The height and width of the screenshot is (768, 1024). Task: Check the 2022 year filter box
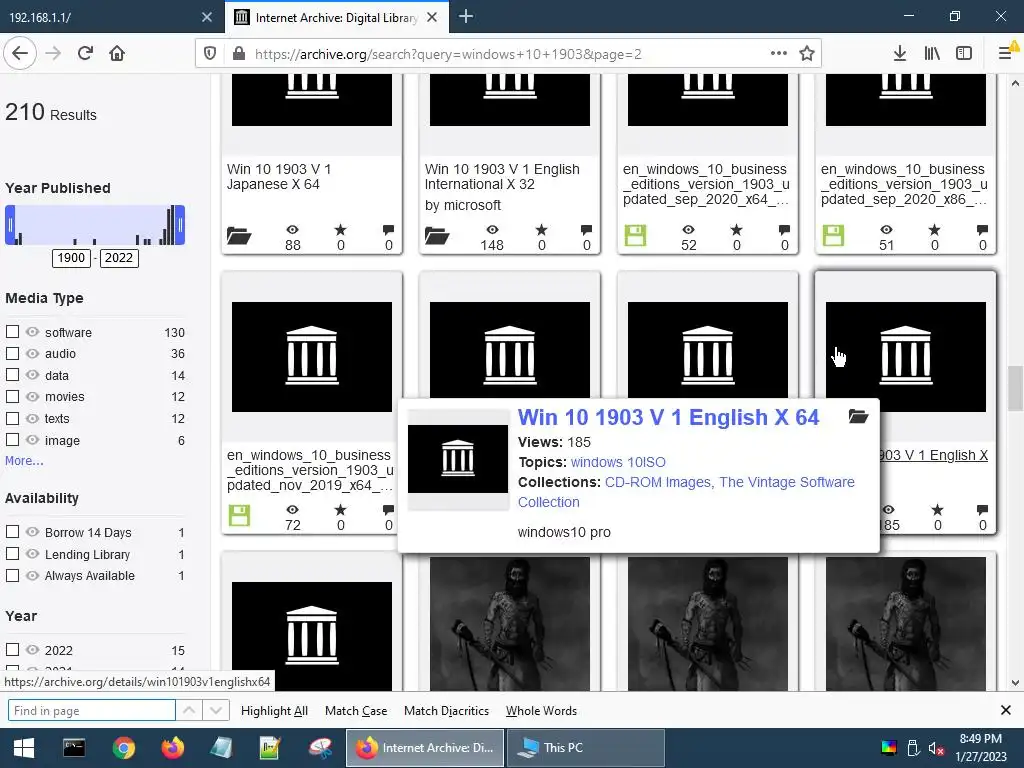click(x=12, y=650)
